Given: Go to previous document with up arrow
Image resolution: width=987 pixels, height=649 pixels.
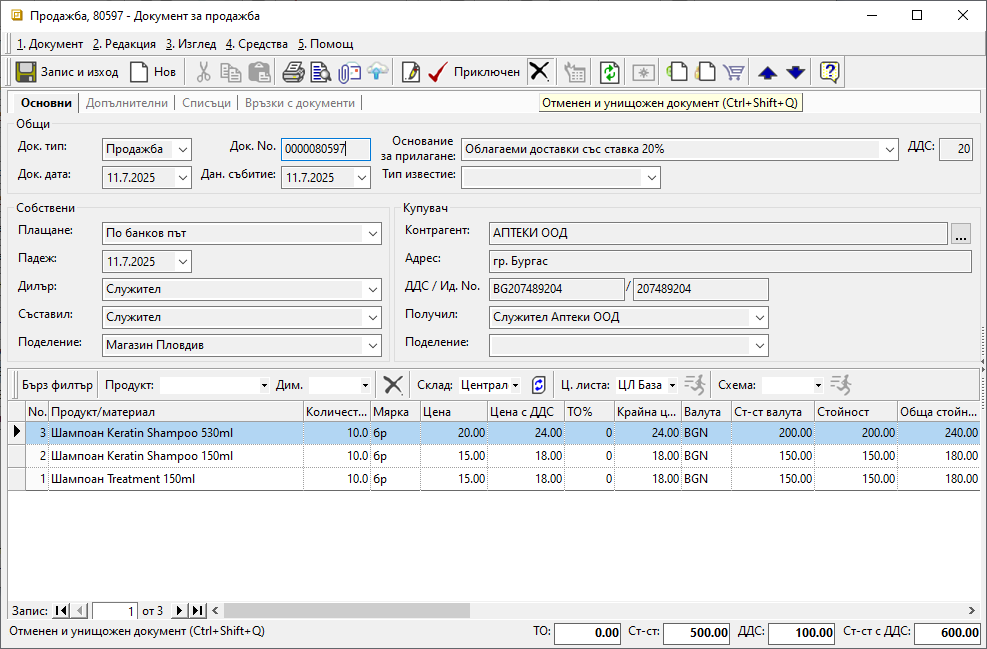Looking at the screenshot, I should click(767, 72).
